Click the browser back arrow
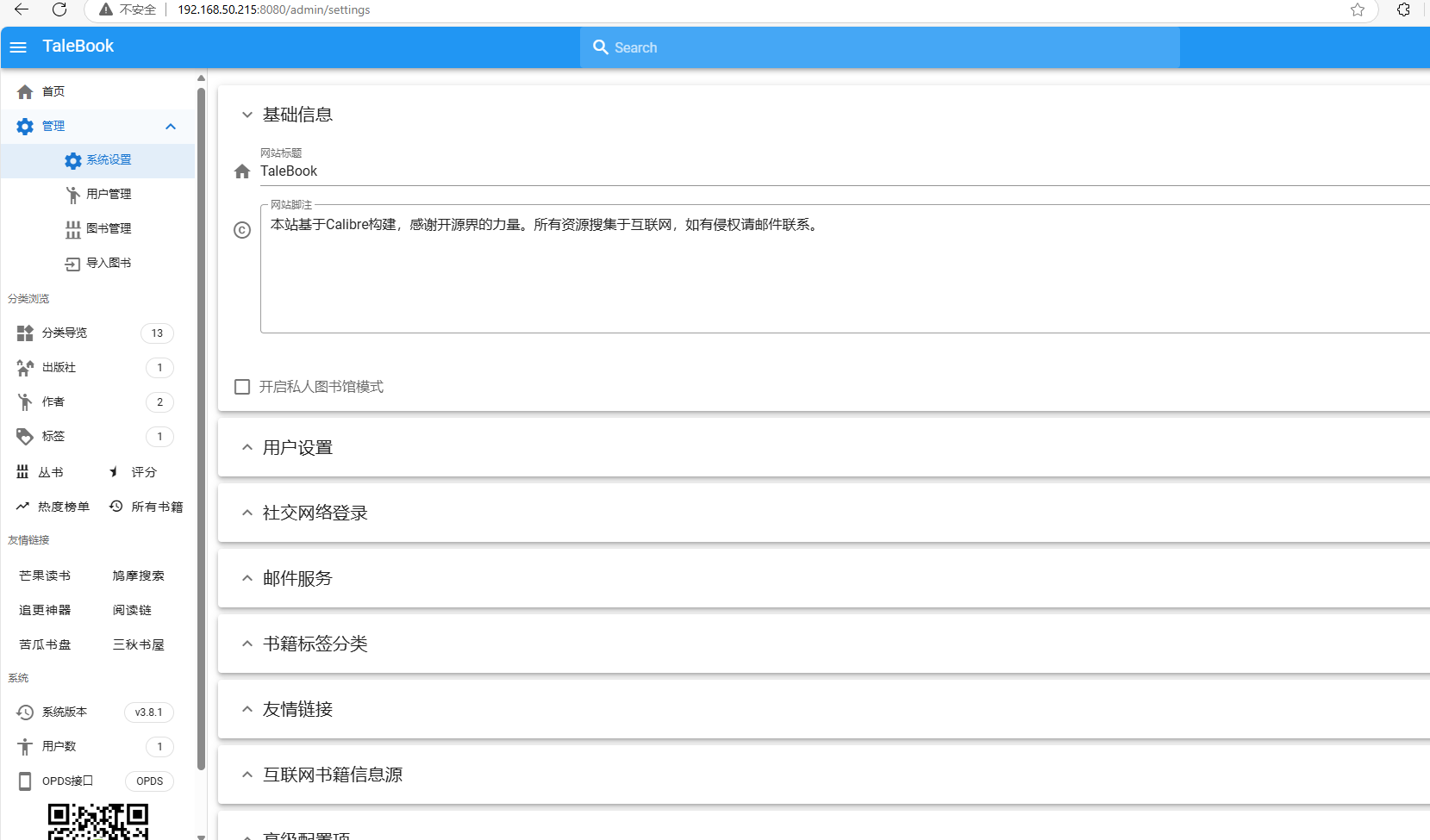1430x840 pixels. (22, 9)
